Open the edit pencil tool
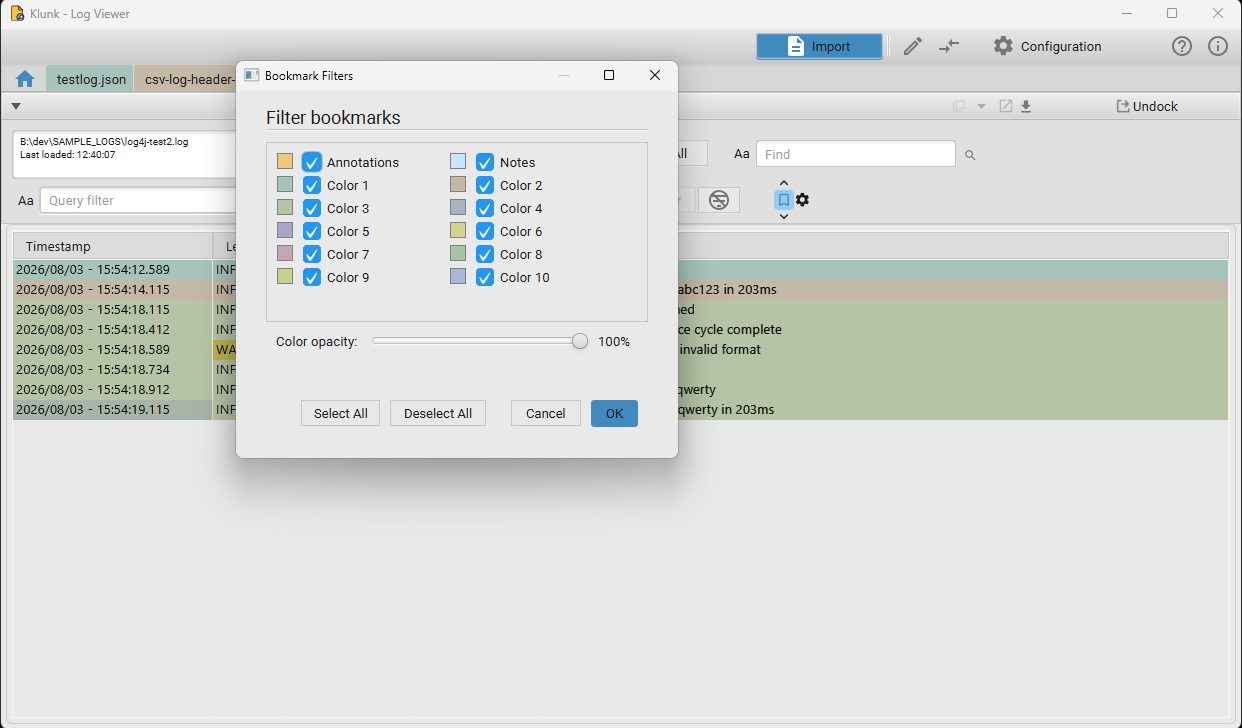Viewport: 1242px width, 728px height. coord(912,46)
